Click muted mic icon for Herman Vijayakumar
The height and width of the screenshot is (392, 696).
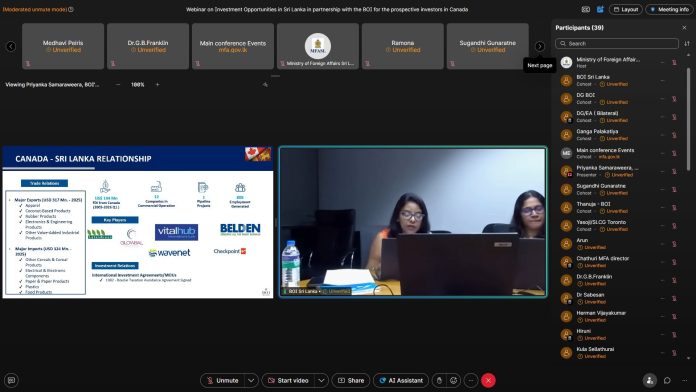674,317
